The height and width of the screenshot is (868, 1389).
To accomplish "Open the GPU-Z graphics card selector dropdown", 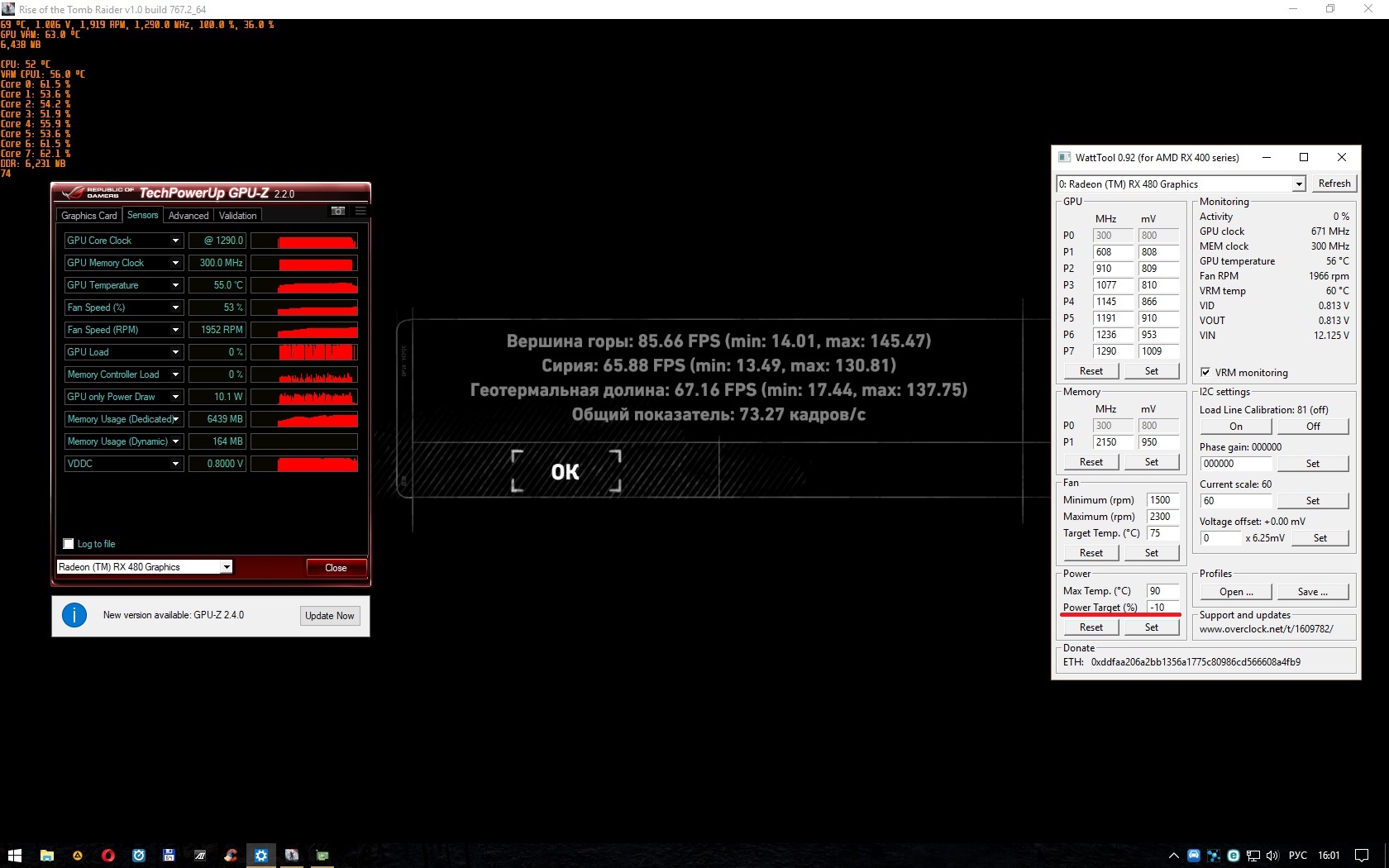I will click(x=227, y=567).
